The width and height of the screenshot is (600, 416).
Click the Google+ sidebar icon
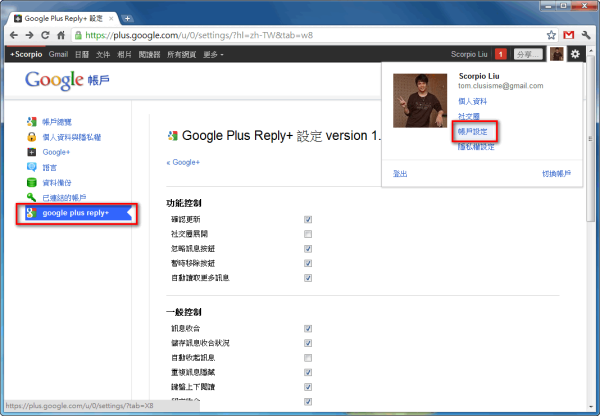[31, 152]
